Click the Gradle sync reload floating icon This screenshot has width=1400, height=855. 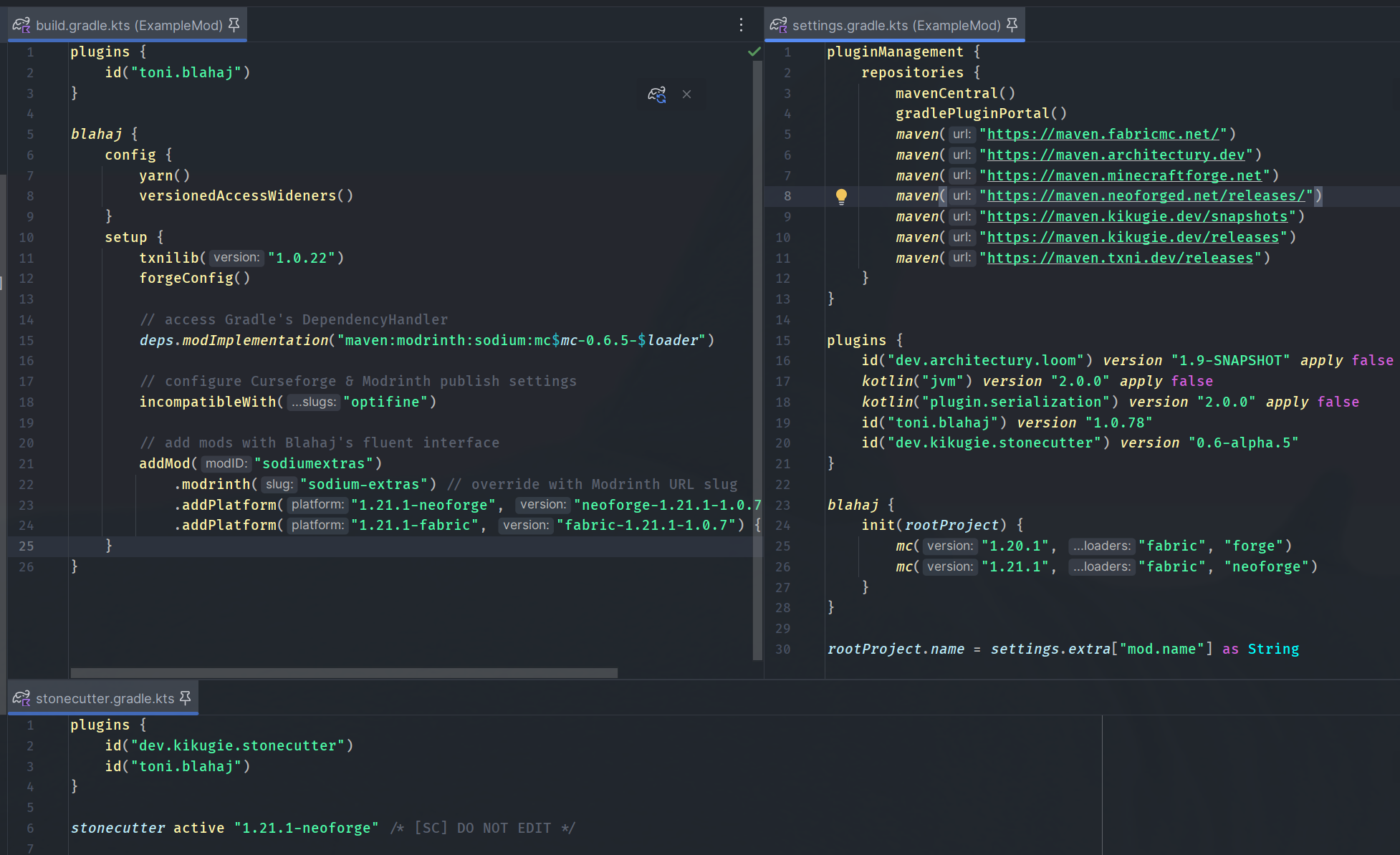pyautogui.click(x=657, y=95)
